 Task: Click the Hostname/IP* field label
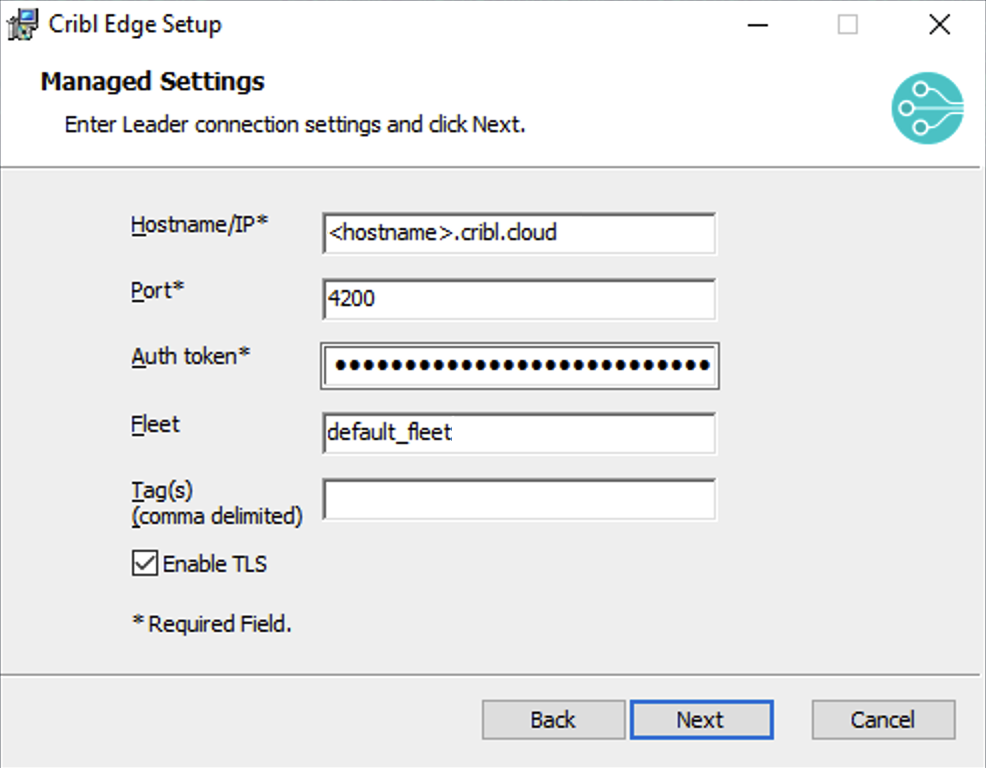point(200,225)
